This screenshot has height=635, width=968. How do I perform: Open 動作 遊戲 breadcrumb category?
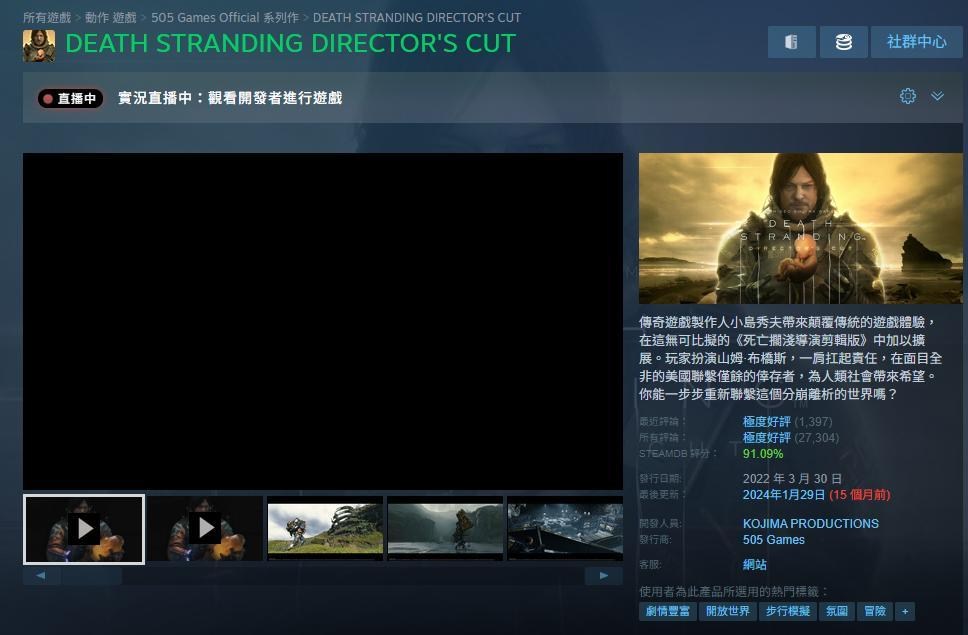(x=111, y=17)
